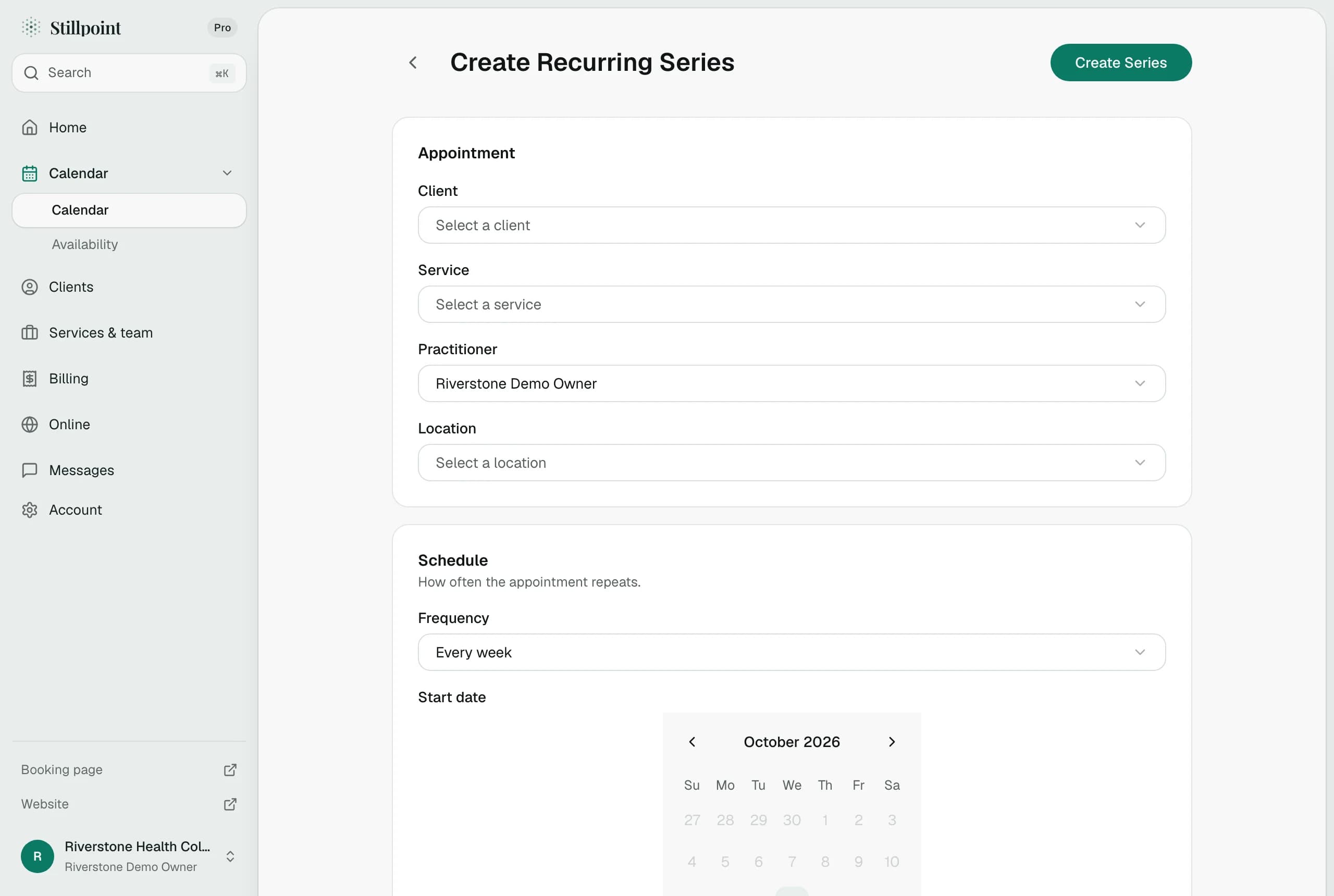The image size is (1334, 896).
Task: Click the Create Series button
Action: click(1121, 63)
